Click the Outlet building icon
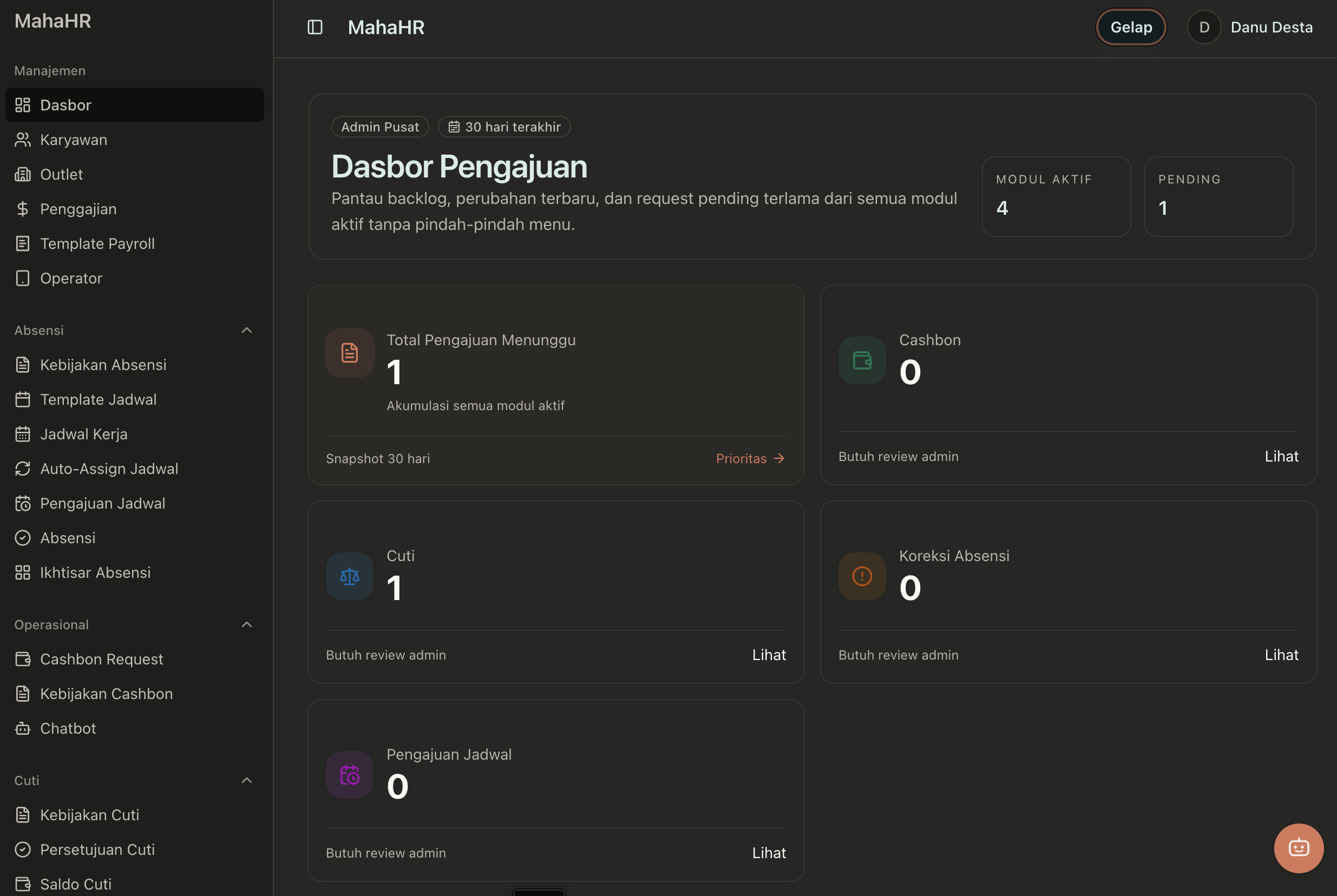The height and width of the screenshot is (896, 1337). click(22, 174)
